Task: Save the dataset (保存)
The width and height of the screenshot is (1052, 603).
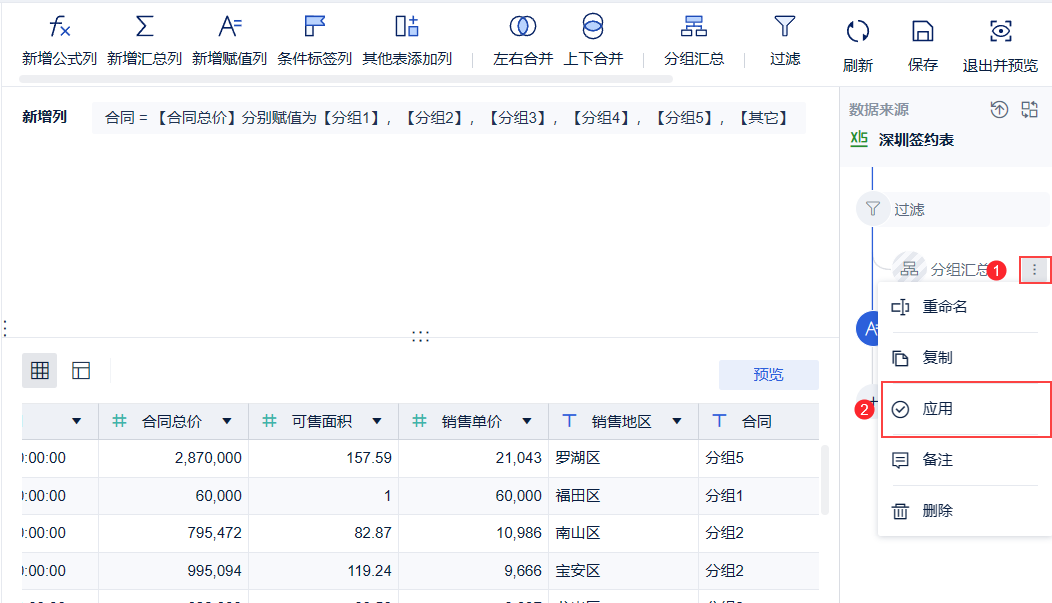Action: (x=923, y=46)
